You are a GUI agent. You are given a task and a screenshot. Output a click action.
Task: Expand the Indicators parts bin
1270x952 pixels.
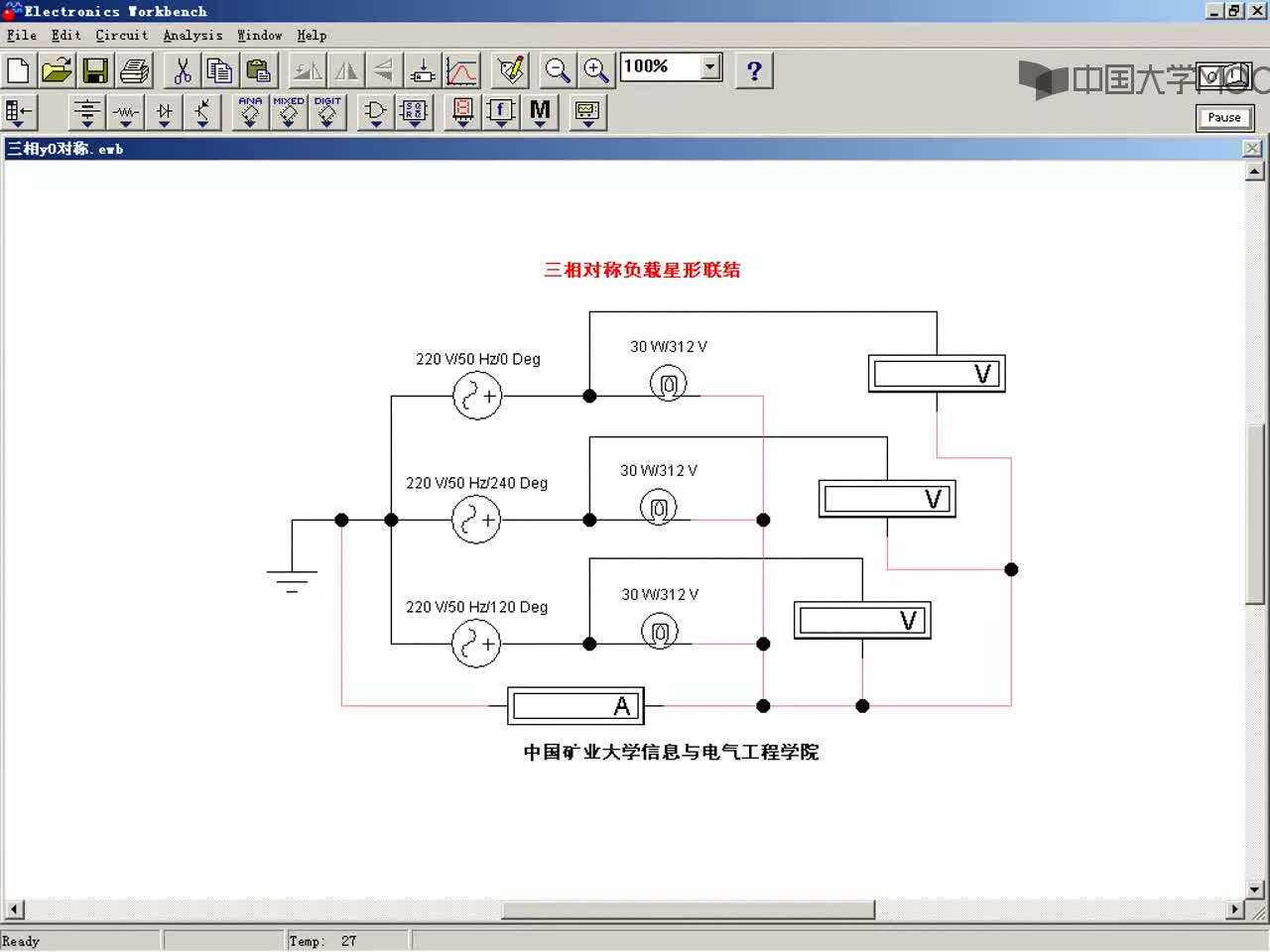pyautogui.click(x=463, y=112)
